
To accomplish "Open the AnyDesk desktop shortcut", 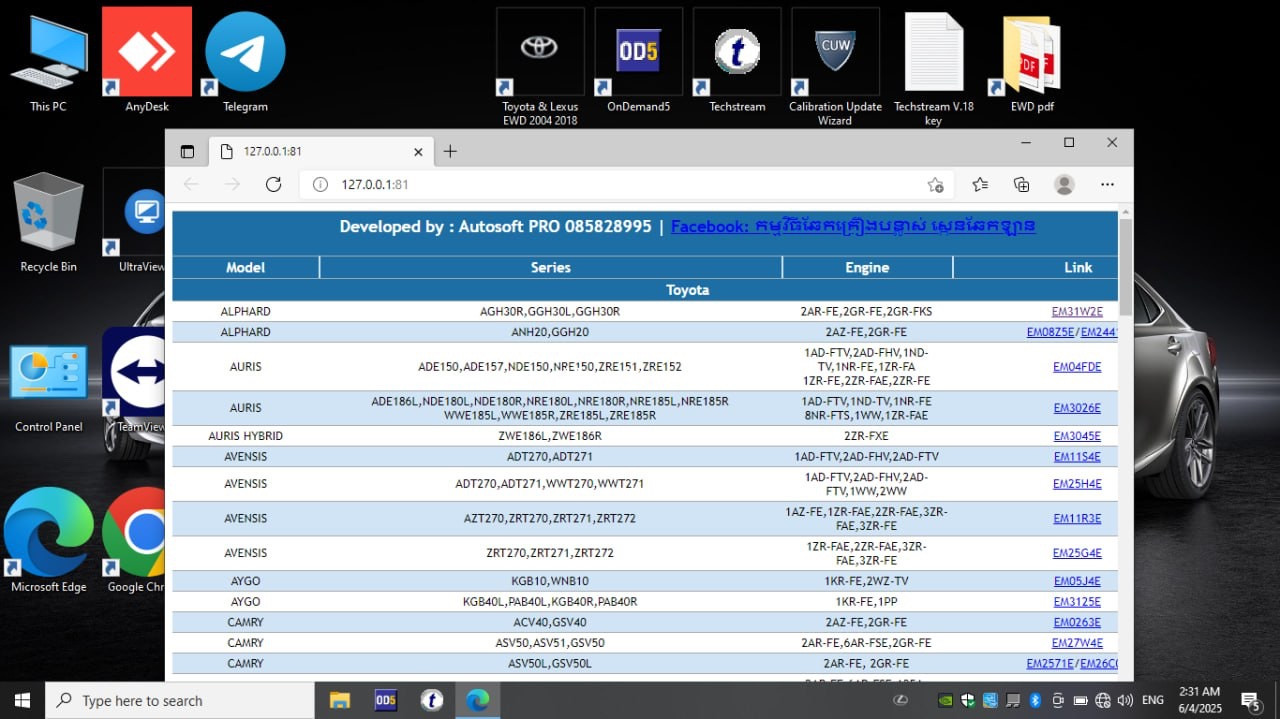I will point(147,60).
